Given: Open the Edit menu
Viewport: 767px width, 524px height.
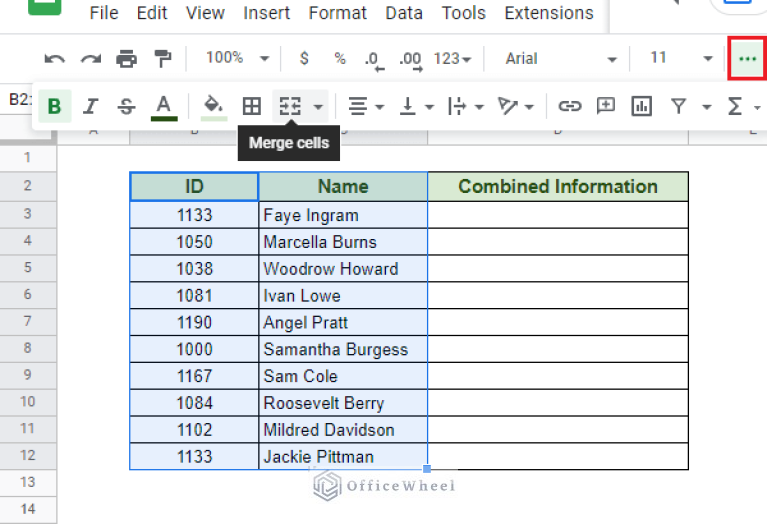Looking at the screenshot, I should pyautogui.click(x=152, y=13).
